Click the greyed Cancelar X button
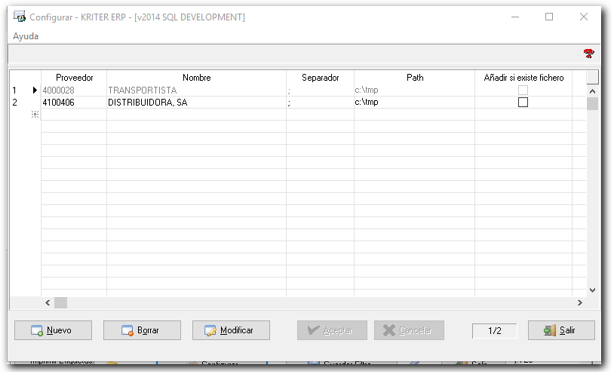This screenshot has height=372, width=612. [409, 330]
